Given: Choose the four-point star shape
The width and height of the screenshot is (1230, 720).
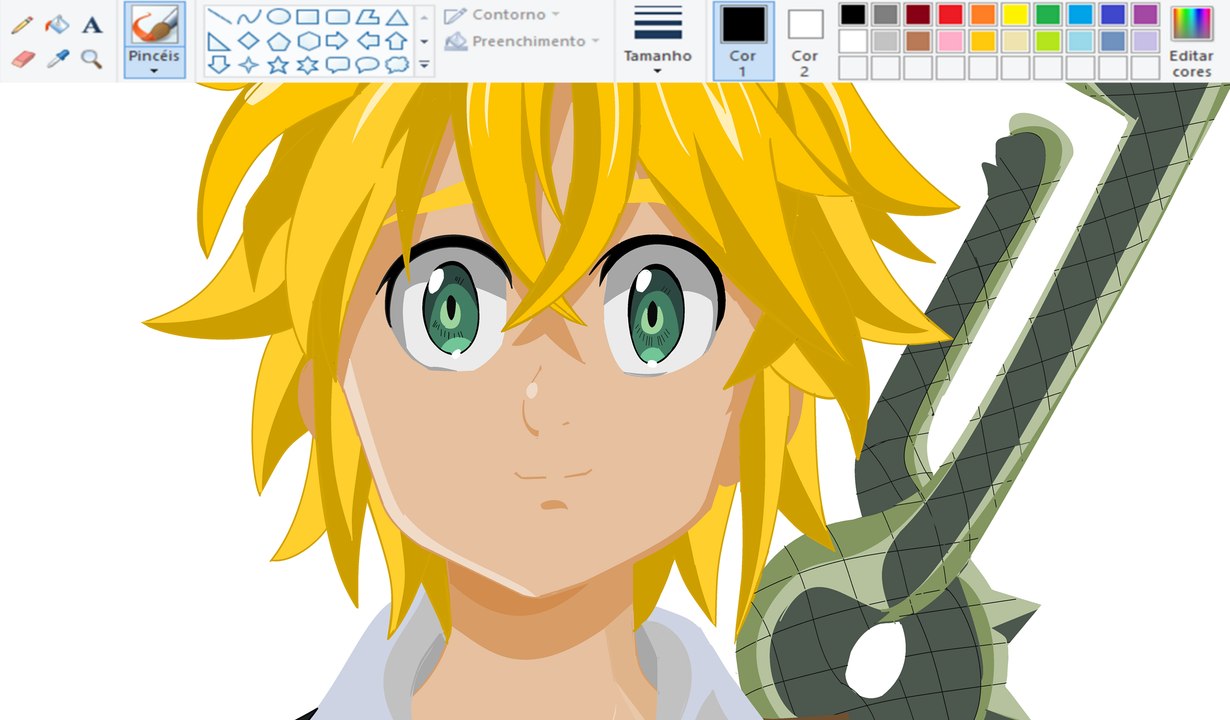Looking at the screenshot, I should pos(248,65).
